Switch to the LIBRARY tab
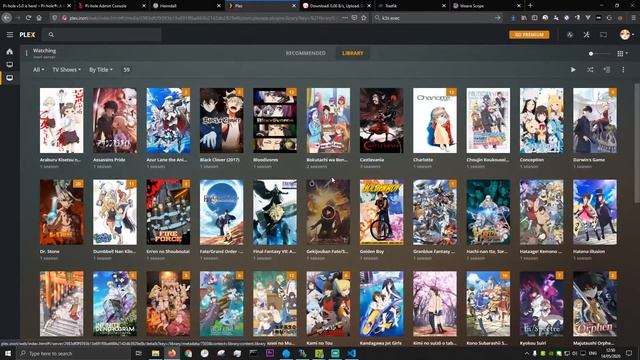Viewport: 640px width, 360px height. (x=353, y=53)
